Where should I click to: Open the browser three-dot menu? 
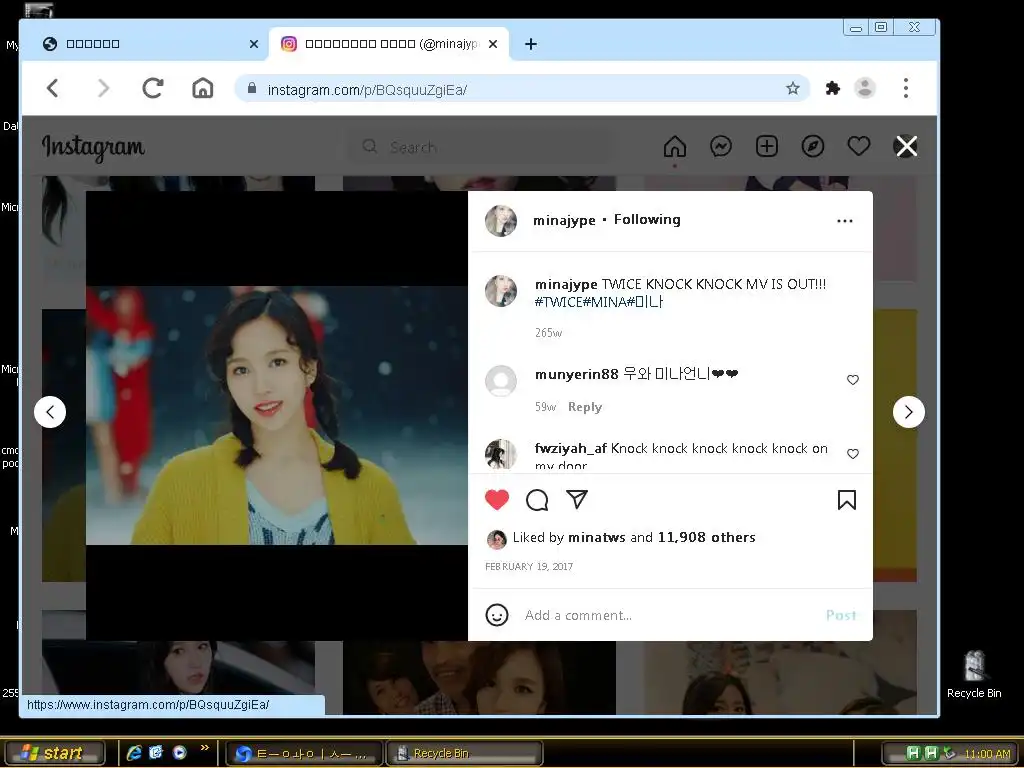point(905,88)
